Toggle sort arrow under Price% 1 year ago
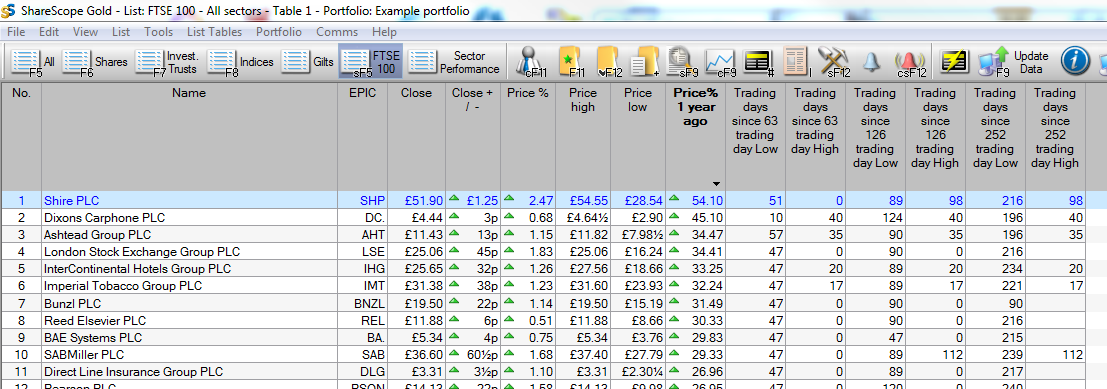 coord(717,184)
